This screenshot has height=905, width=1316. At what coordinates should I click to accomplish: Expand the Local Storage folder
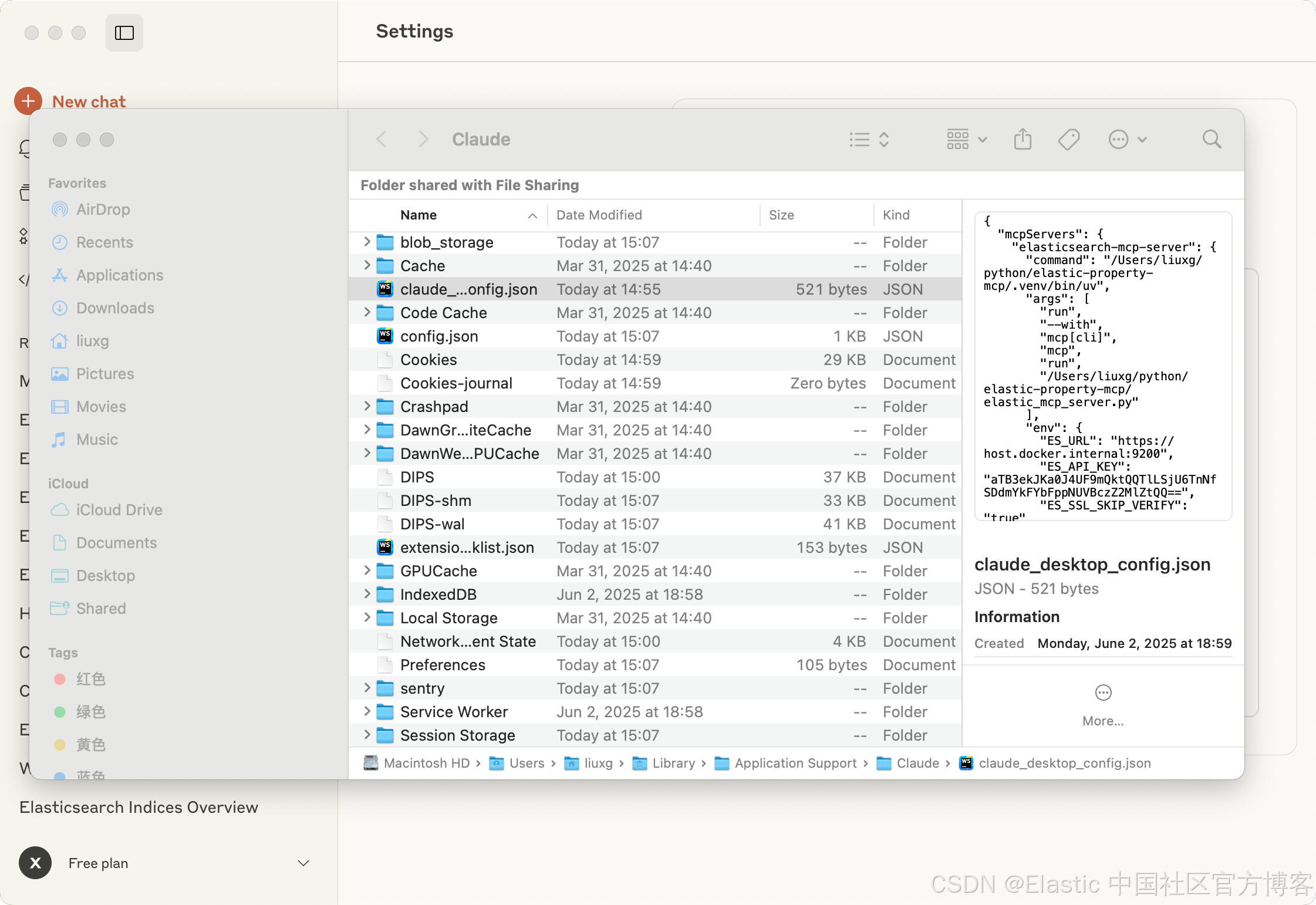[367, 617]
